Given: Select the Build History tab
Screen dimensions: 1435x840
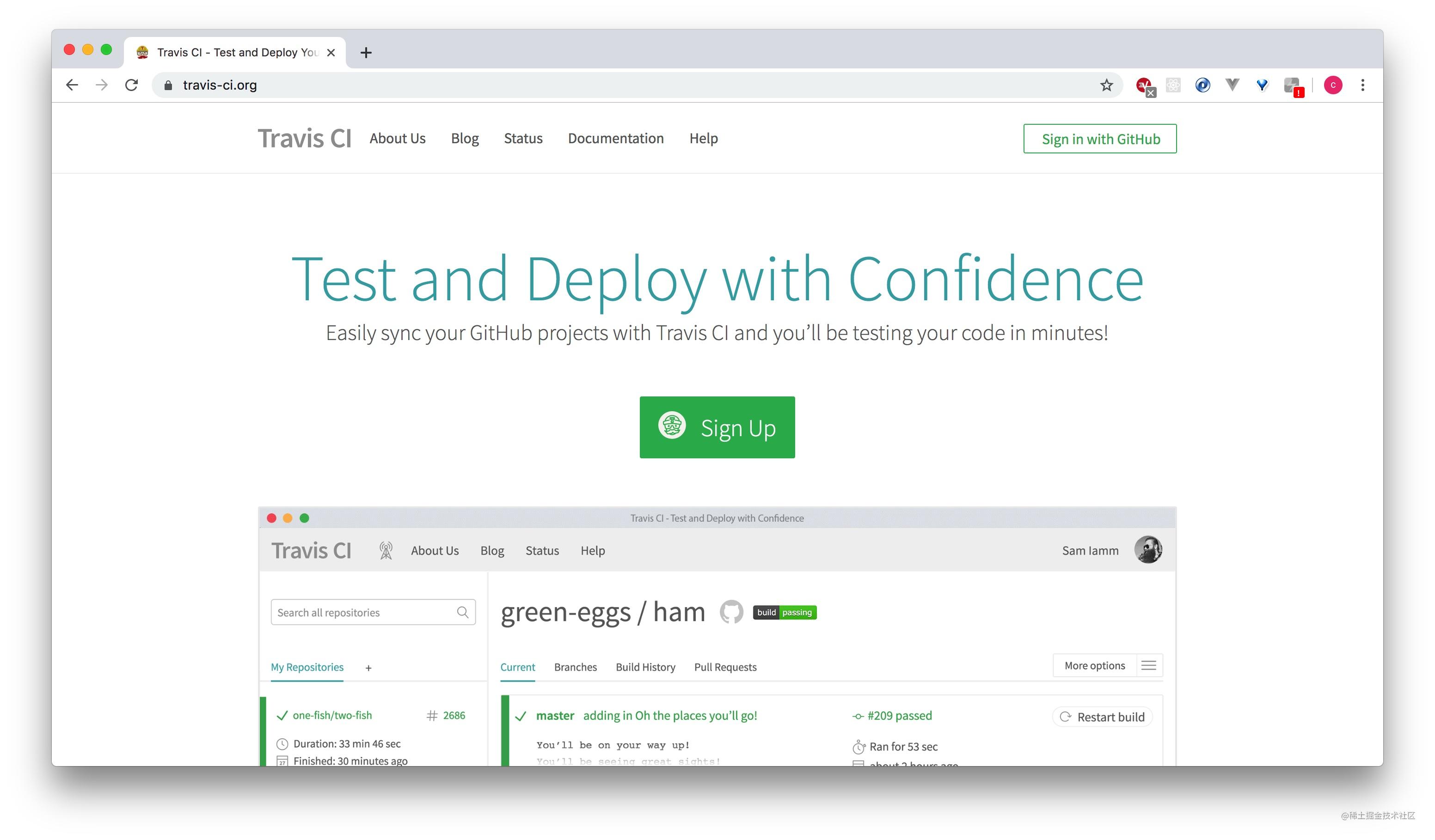Looking at the screenshot, I should coord(645,667).
